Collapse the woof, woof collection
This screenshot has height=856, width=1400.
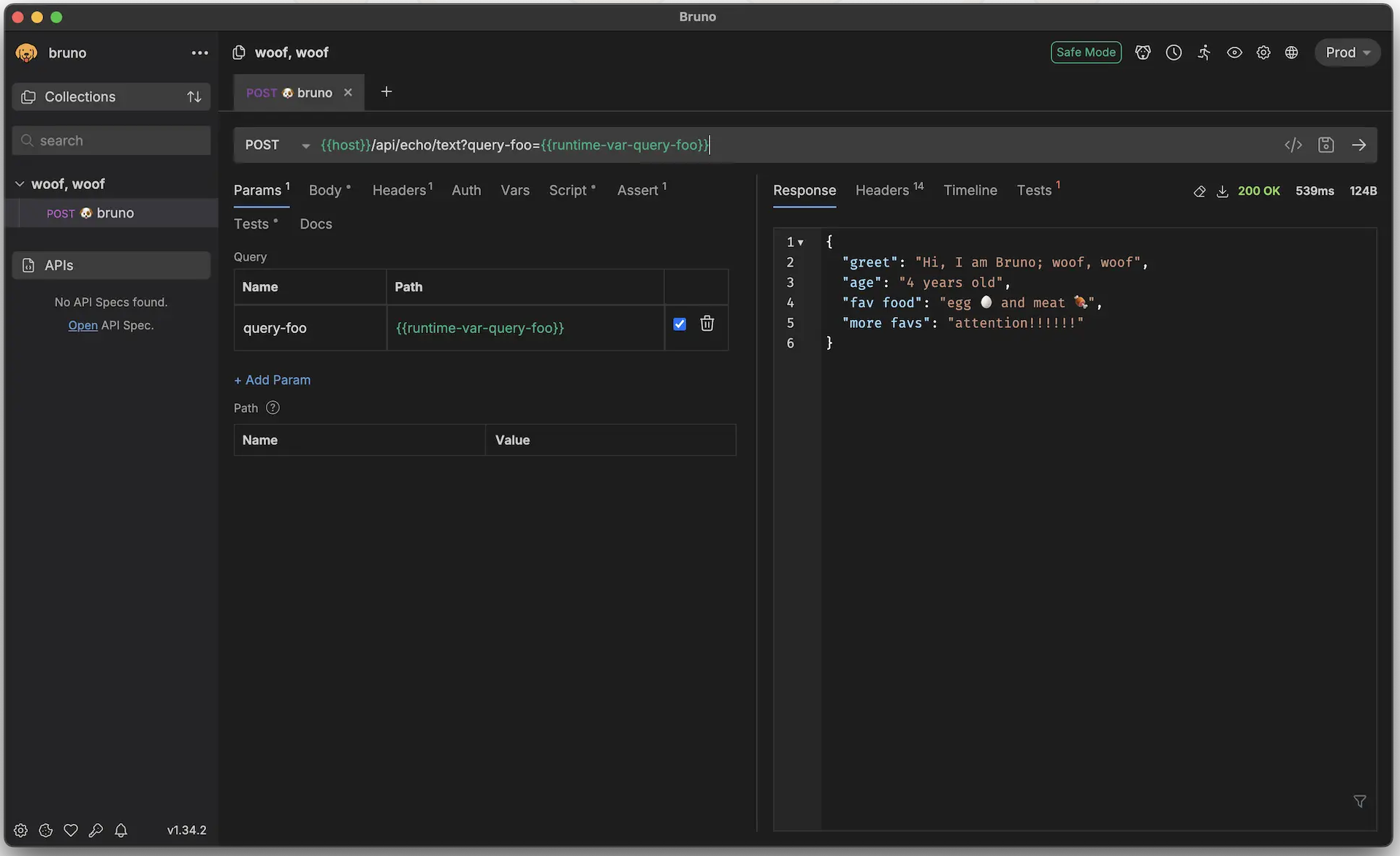pyautogui.click(x=20, y=183)
